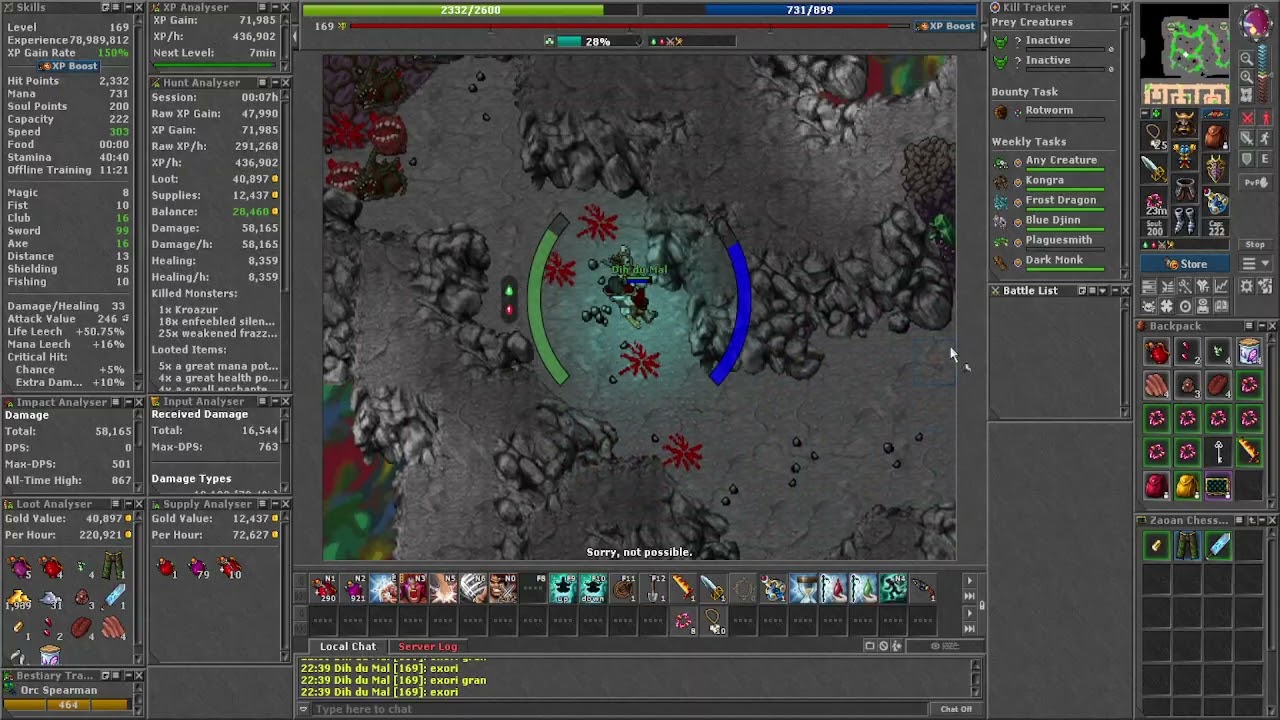Click the helmet equipment slot
Image resolution: width=1280 pixels, height=720 pixels.
point(1185,123)
